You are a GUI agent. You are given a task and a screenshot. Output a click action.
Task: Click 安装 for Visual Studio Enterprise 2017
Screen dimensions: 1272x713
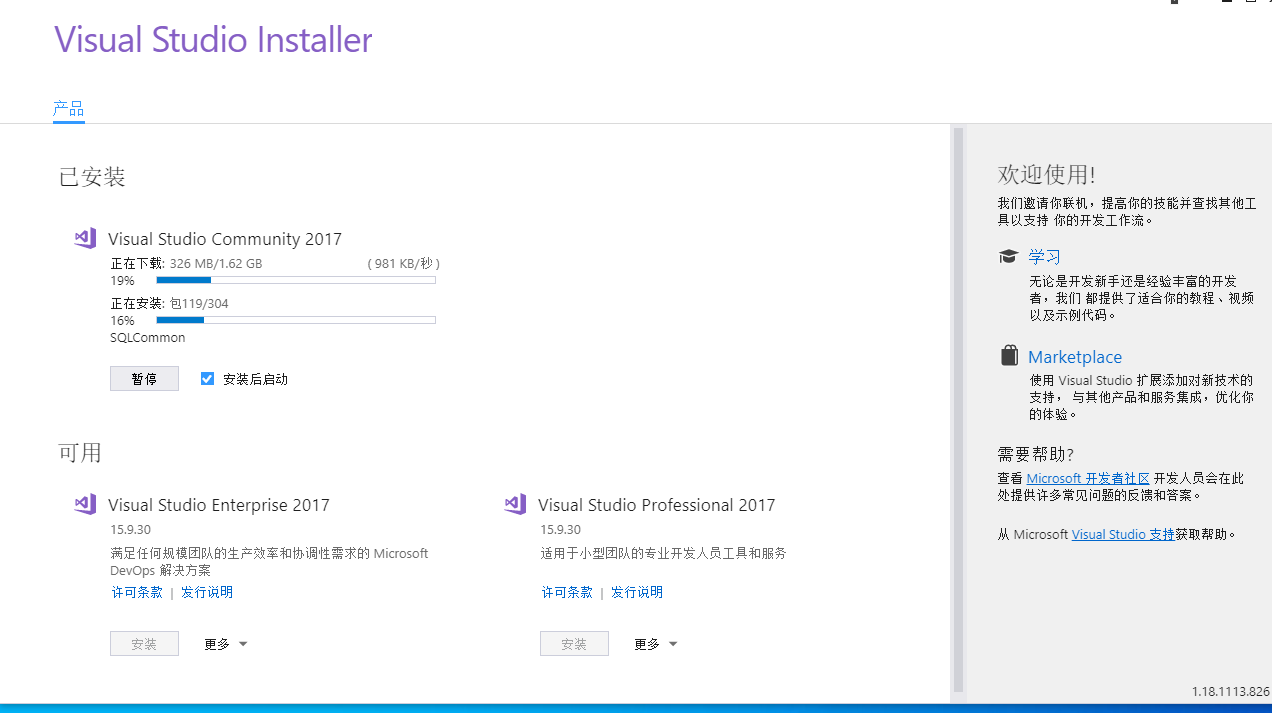pos(144,643)
